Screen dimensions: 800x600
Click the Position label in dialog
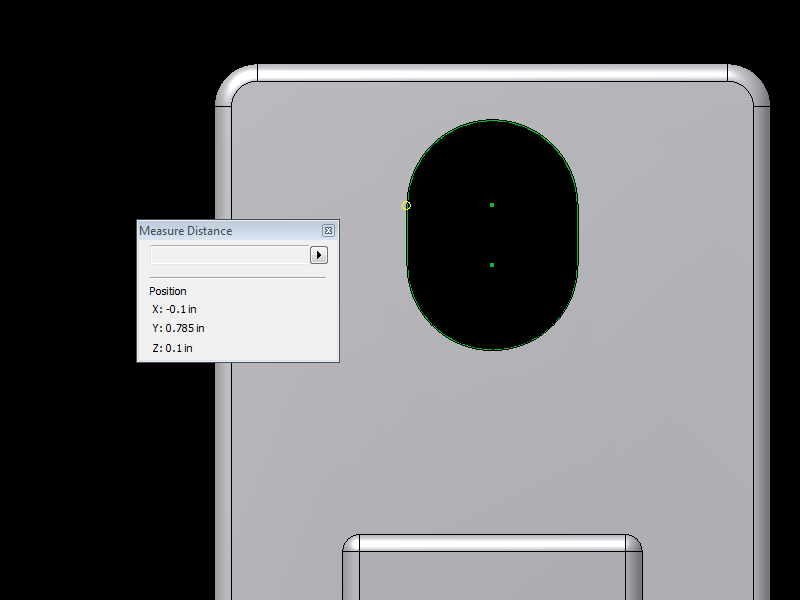(x=168, y=291)
